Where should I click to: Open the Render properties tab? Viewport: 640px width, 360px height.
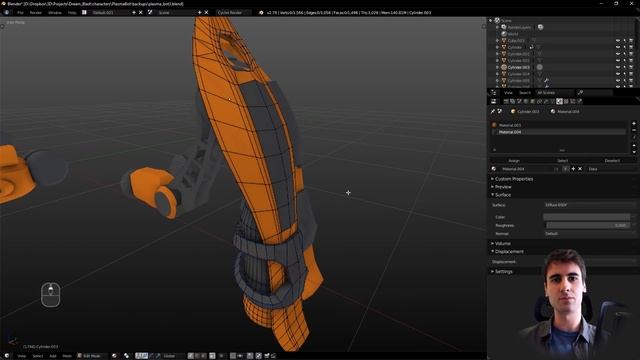pyautogui.click(x=506, y=101)
